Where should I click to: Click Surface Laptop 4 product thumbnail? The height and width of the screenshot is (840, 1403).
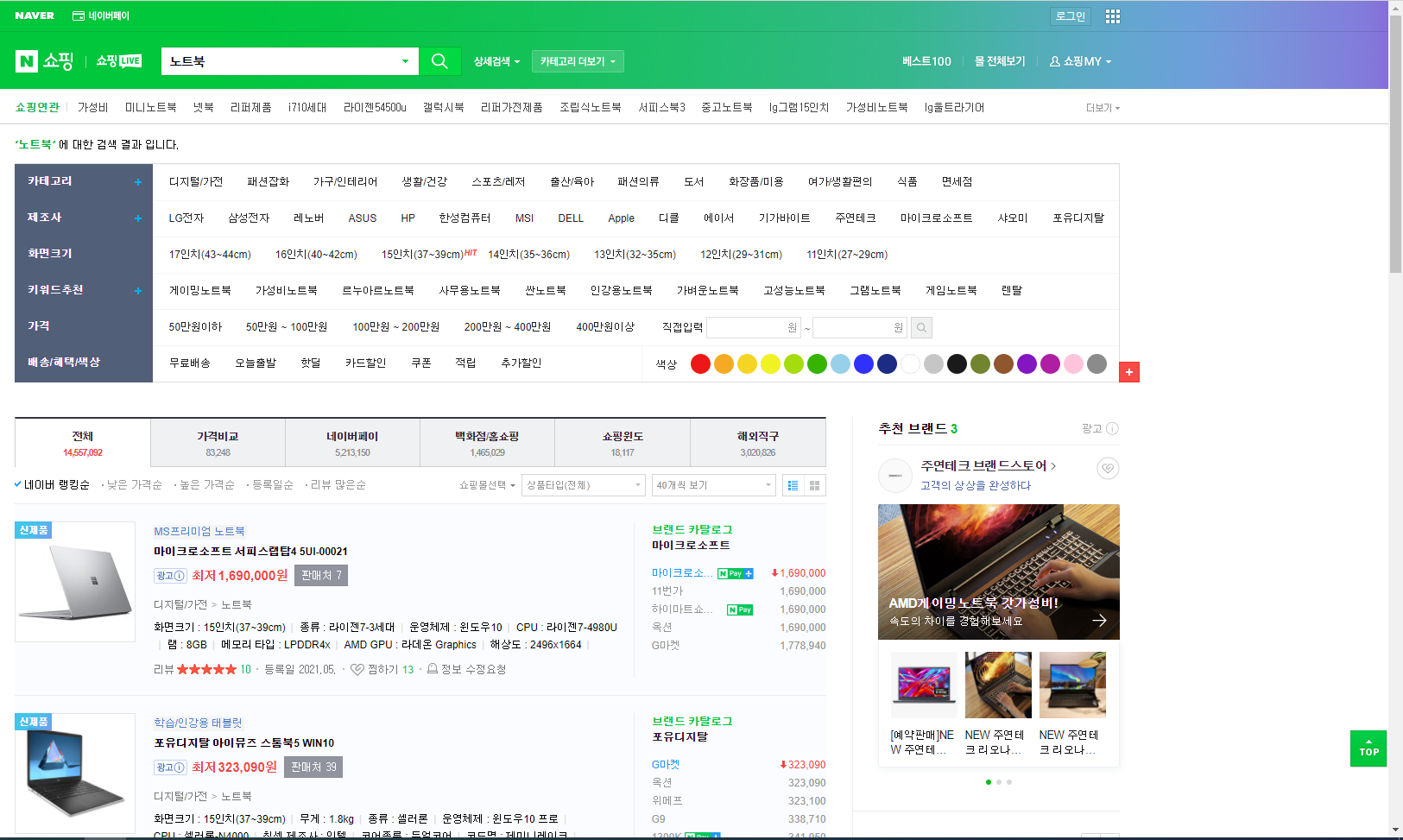pos(75,582)
